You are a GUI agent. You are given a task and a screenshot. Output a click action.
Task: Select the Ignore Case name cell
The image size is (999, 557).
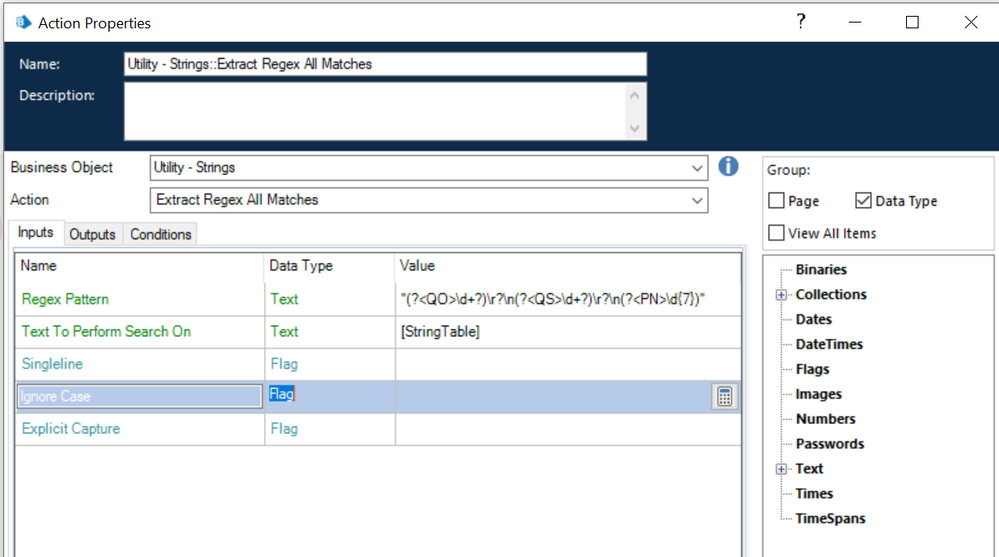(140, 396)
